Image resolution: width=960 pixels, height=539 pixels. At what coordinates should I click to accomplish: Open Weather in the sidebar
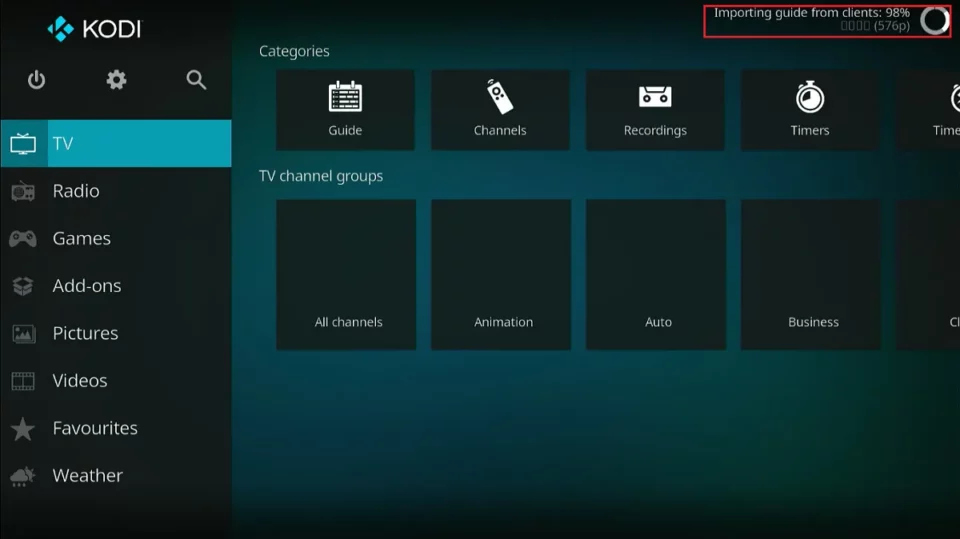click(116, 476)
